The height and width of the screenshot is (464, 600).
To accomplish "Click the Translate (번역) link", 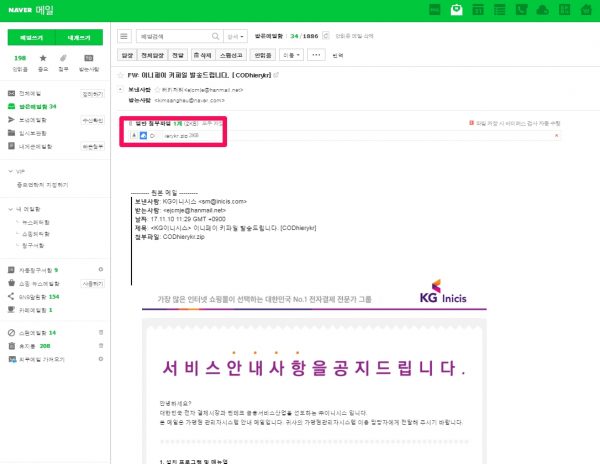I will click(x=338, y=55).
